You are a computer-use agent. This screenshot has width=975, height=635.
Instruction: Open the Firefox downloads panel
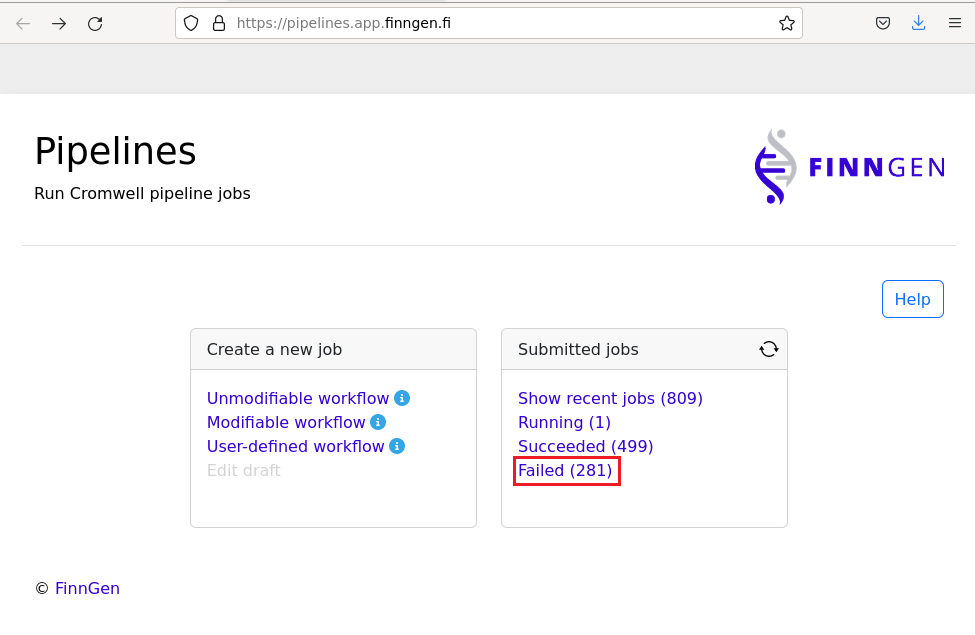tap(919, 23)
